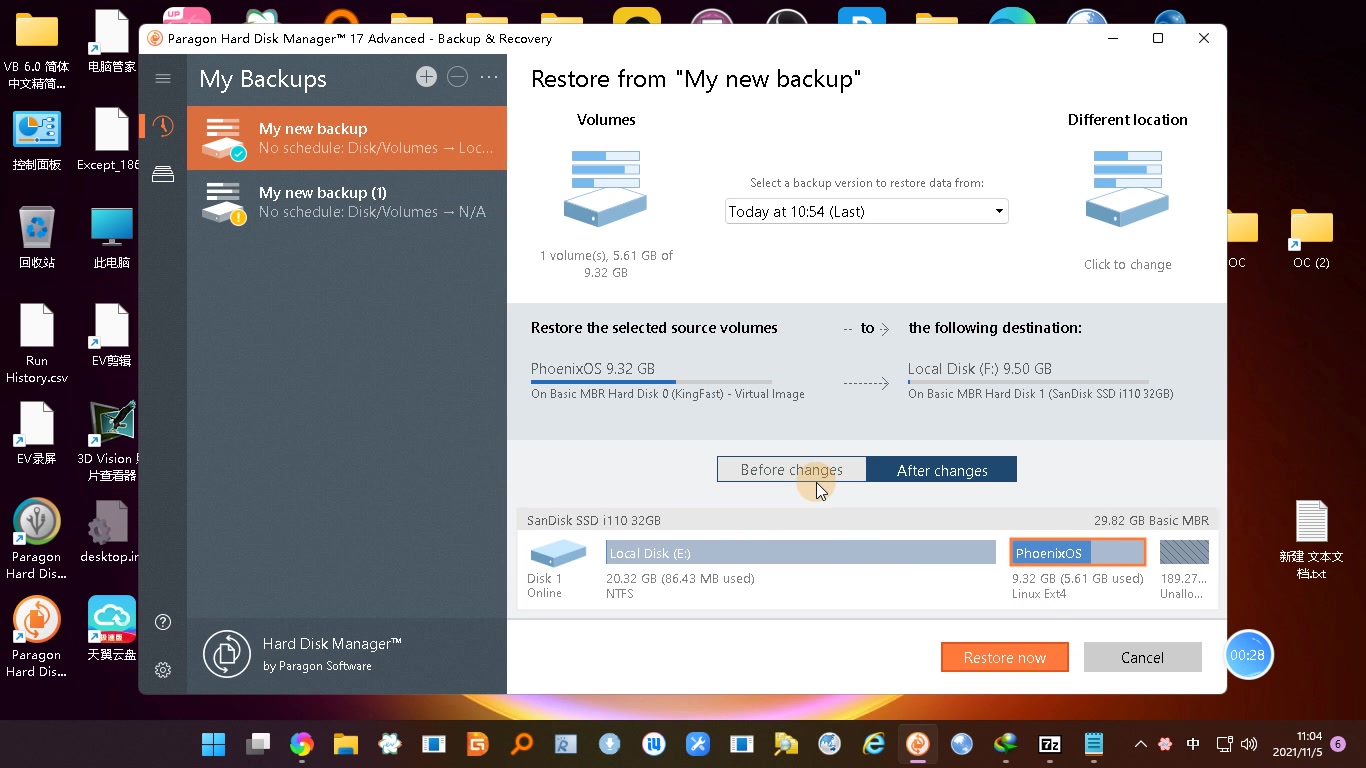Open the Recycle Bin desktop icon
1366x768 pixels.
[x=37, y=238]
